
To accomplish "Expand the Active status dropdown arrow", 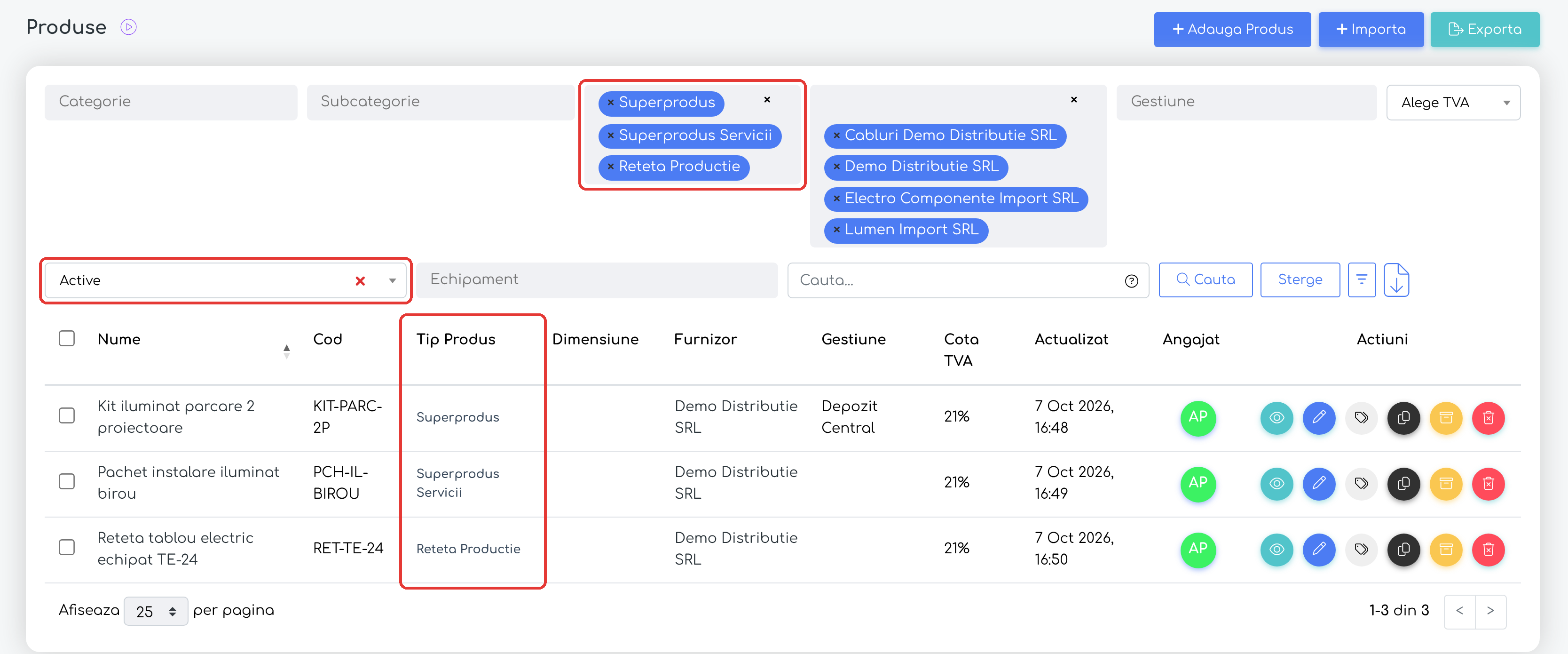I will pyautogui.click(x=393, y=280).
